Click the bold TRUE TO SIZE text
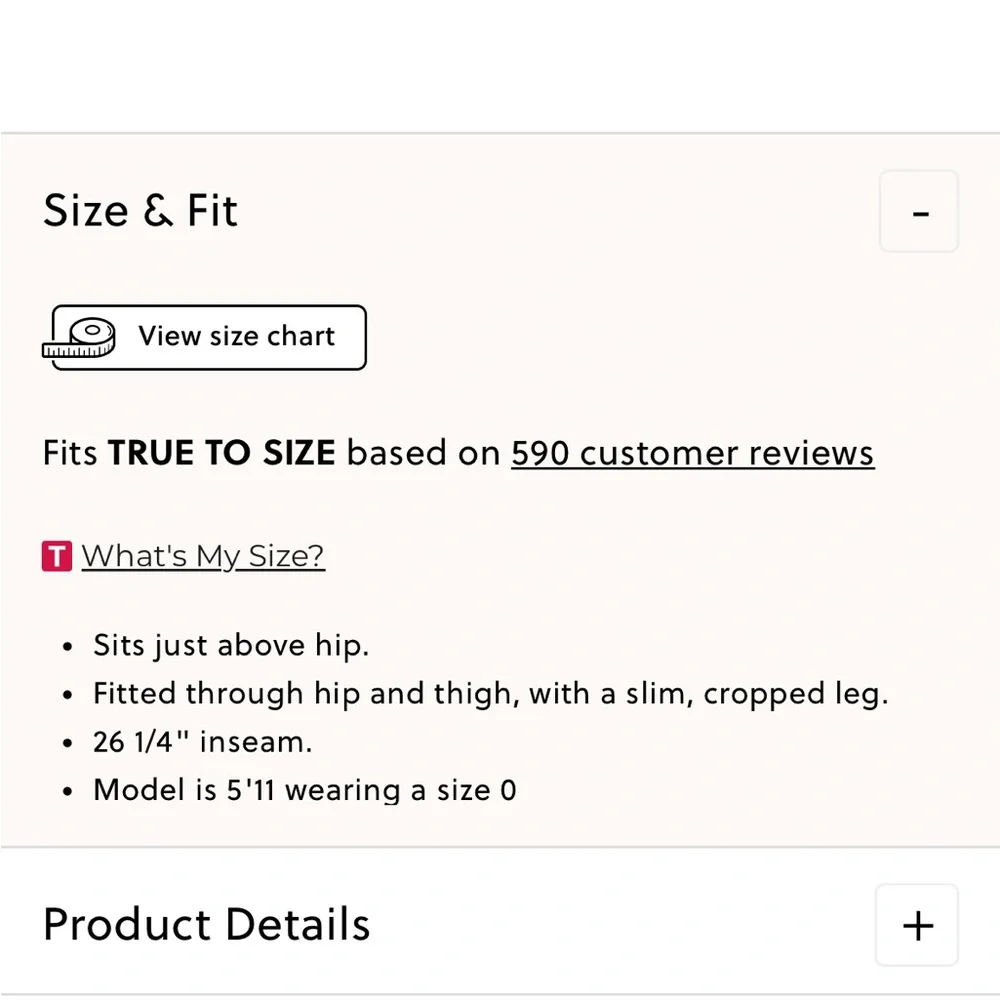 point(221,453)
